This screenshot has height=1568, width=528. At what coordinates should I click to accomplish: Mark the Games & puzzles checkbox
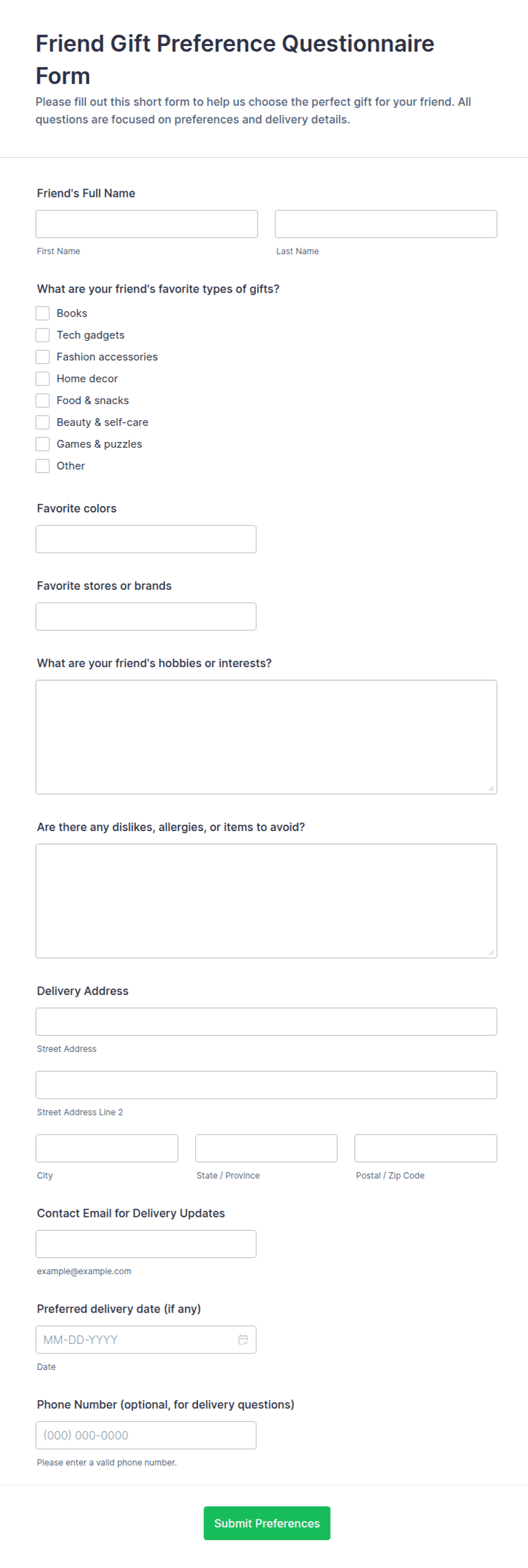[x=43, y=444]
